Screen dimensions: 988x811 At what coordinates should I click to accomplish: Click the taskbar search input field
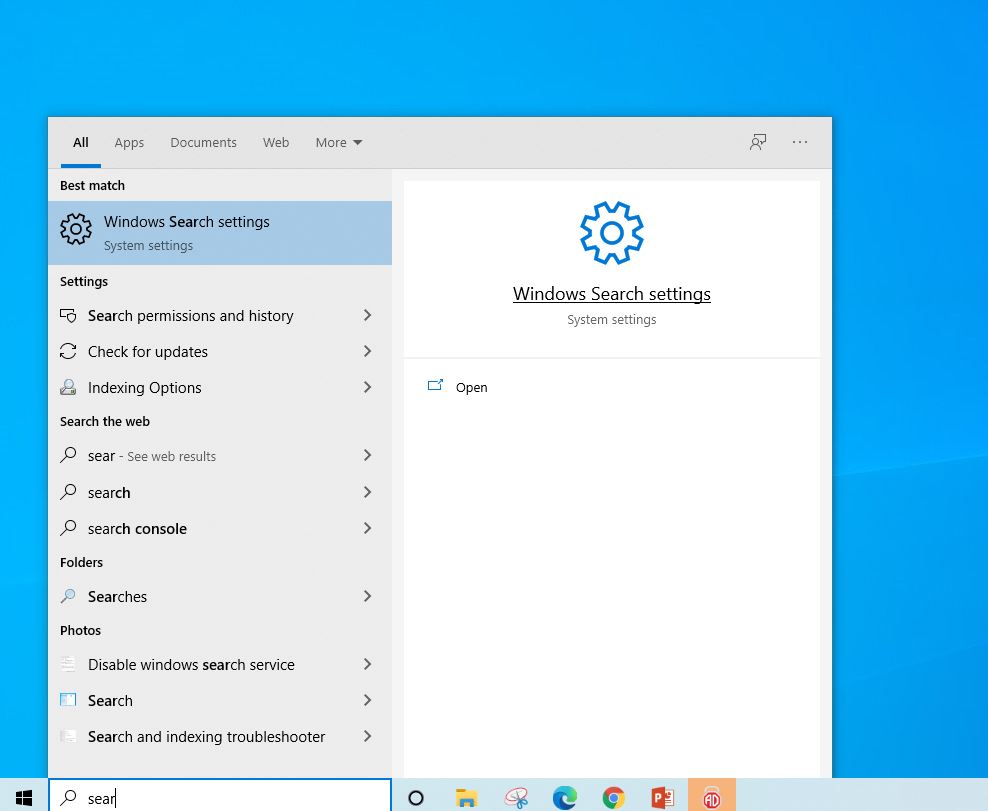(220, 797)
